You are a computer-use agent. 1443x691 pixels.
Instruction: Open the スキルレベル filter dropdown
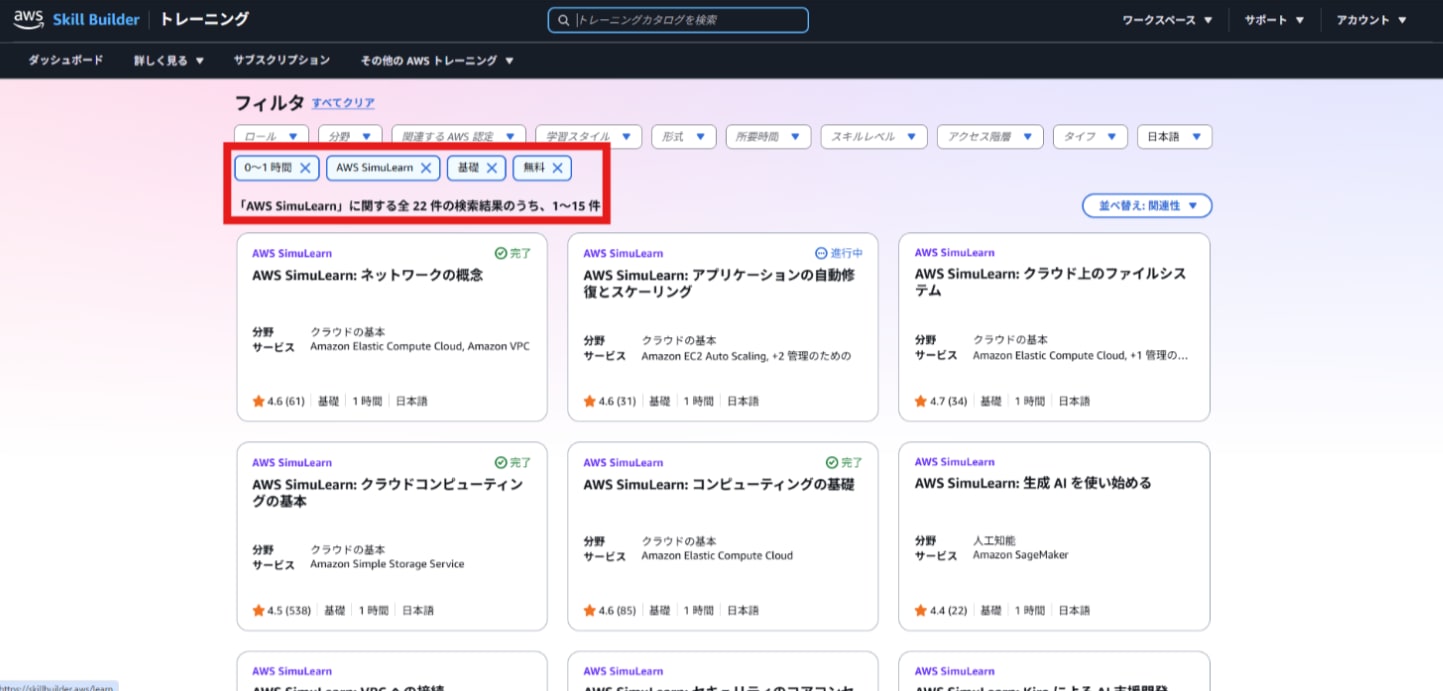tap(874, 136)
